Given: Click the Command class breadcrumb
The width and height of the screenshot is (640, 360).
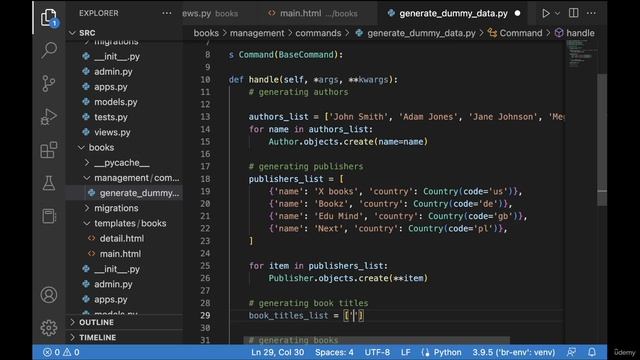Looking at the screenshot, I should [x=515, y=33].
